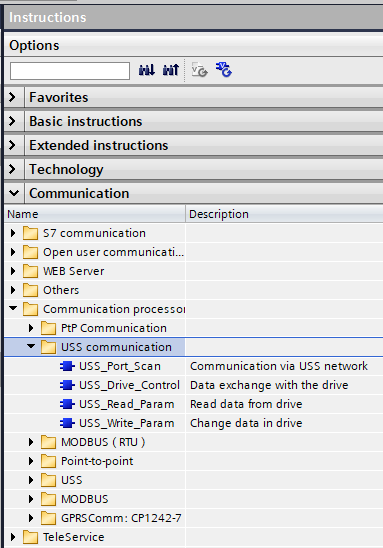Expand the TeleService folder arrow
Screen dimensions: 383x548
click(13, 537)
